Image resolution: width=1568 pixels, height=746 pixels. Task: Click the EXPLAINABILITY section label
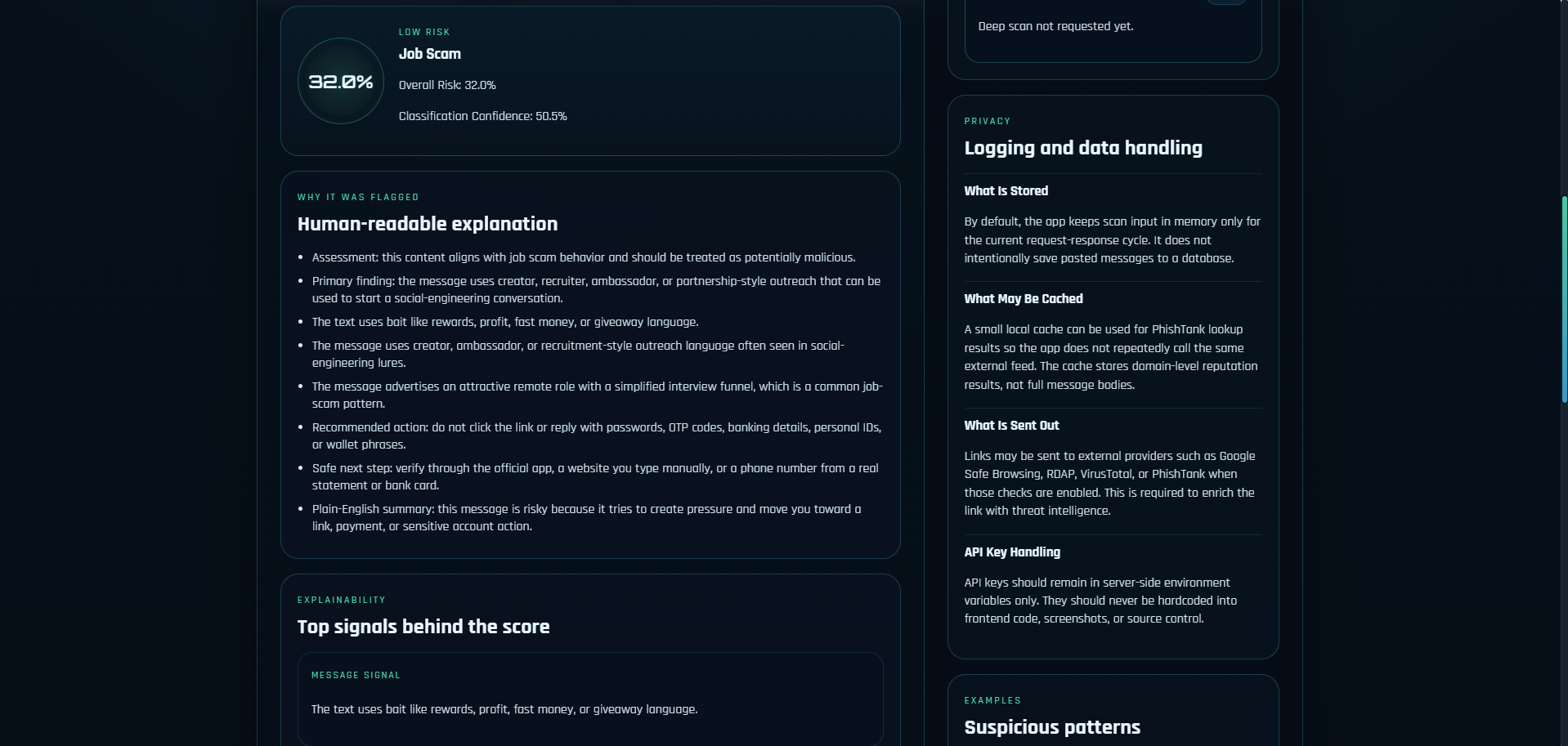point(342,601)
